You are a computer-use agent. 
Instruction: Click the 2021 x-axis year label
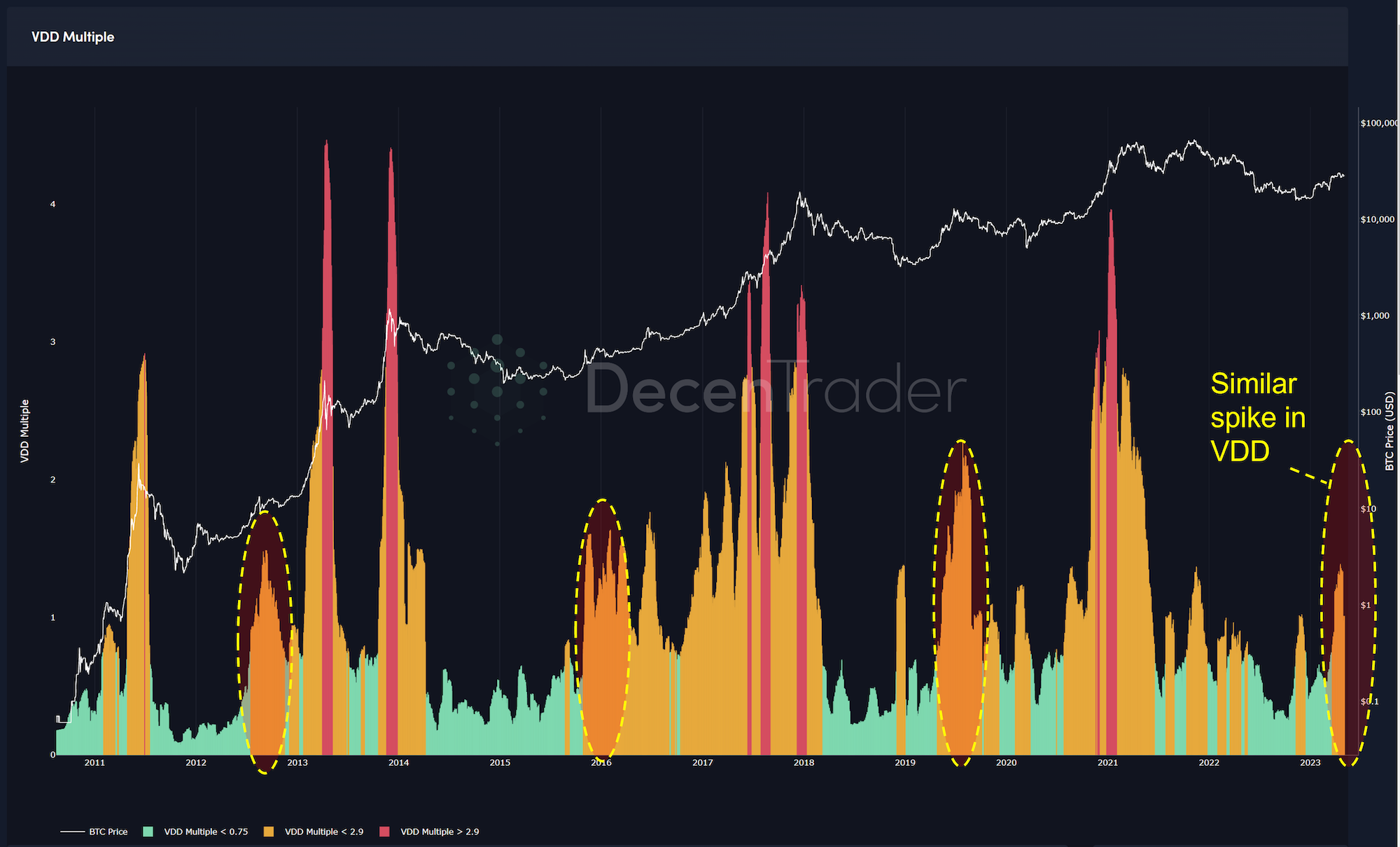point(1107,762)
